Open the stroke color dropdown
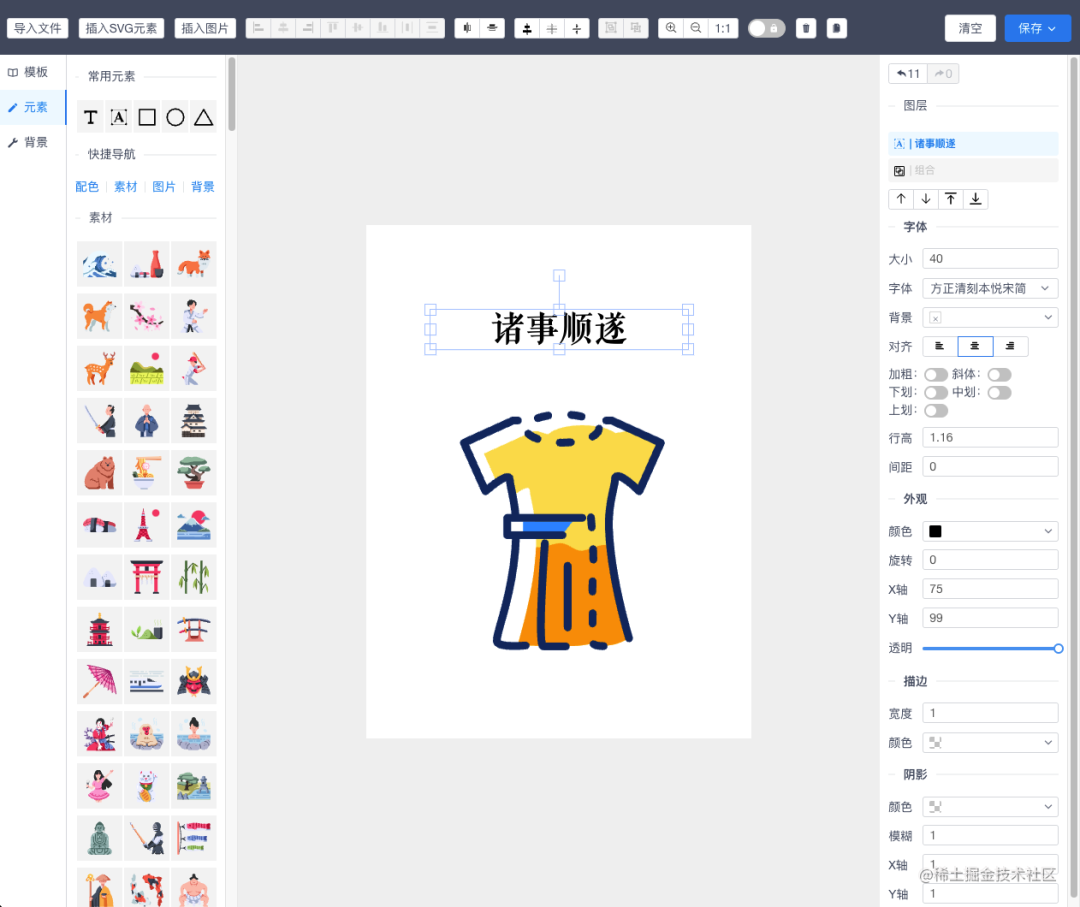This screenshot has height=907, width=1080. [x=990, y=742]
